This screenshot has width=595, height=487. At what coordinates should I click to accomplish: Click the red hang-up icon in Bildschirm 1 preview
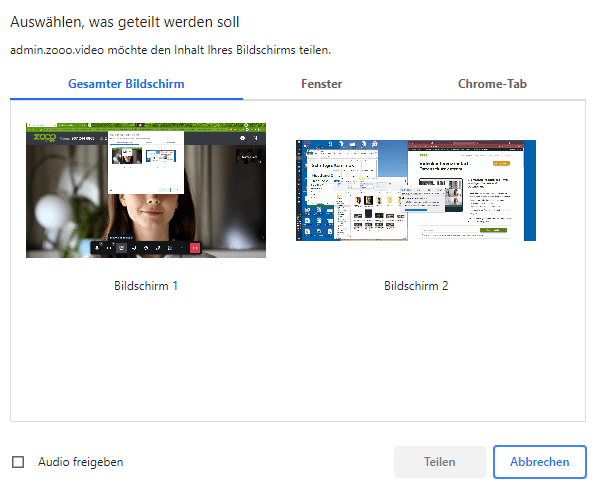(195, 248)
